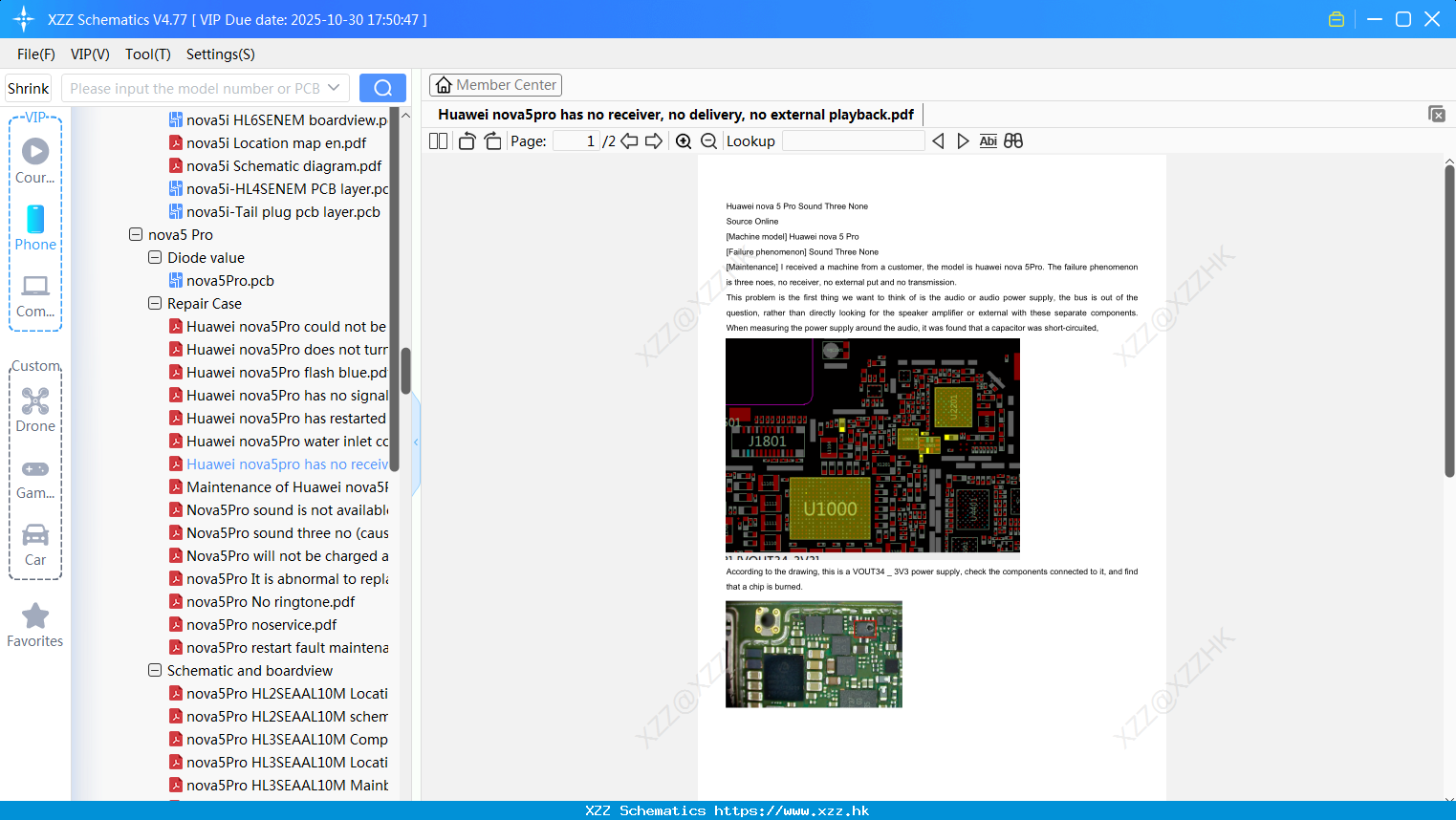Viewport: 1456px width, 820px height.
Task: Open nova5Pro noservice.pdf
Action: (262, 625)
